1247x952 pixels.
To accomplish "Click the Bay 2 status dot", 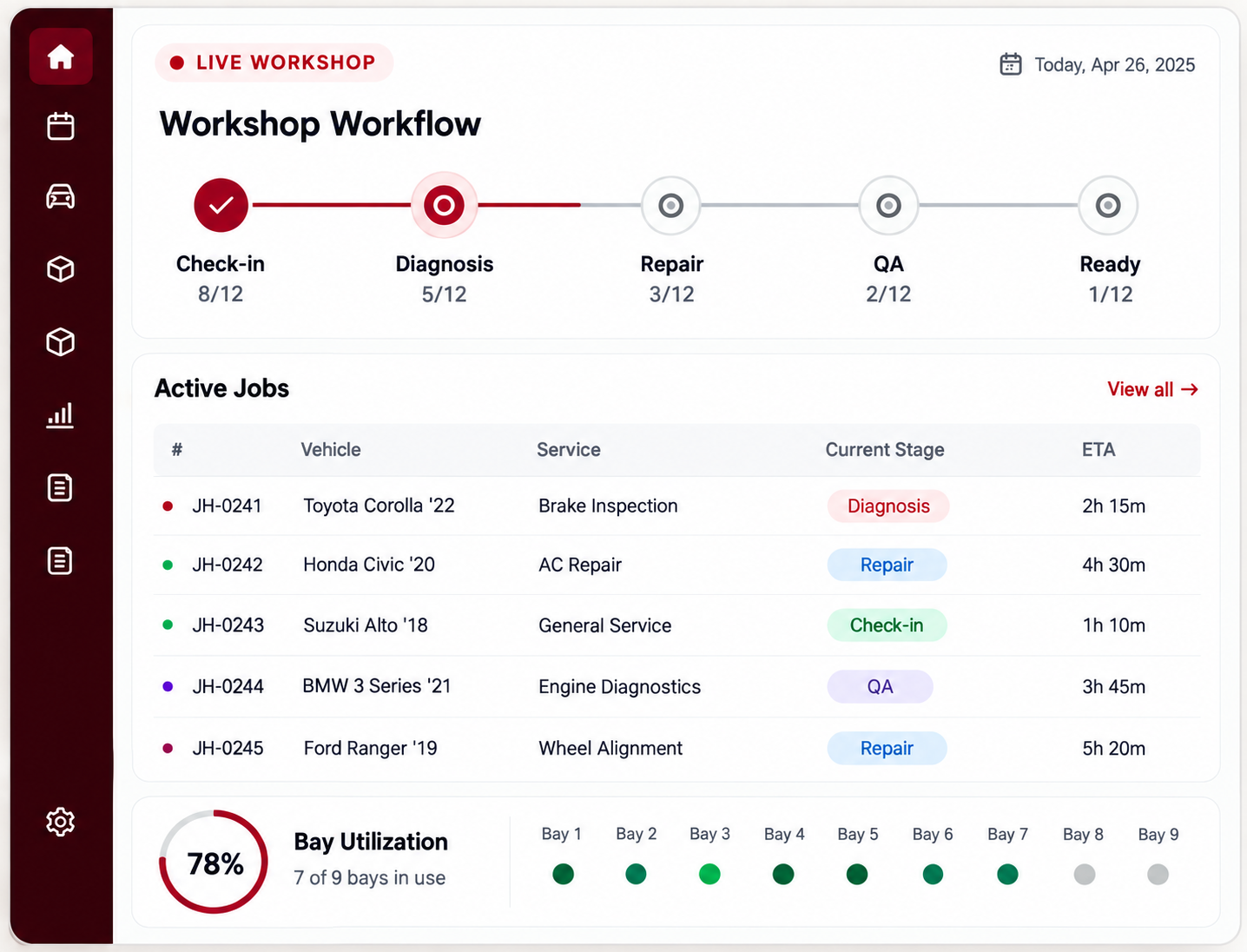I will (636, 874).
